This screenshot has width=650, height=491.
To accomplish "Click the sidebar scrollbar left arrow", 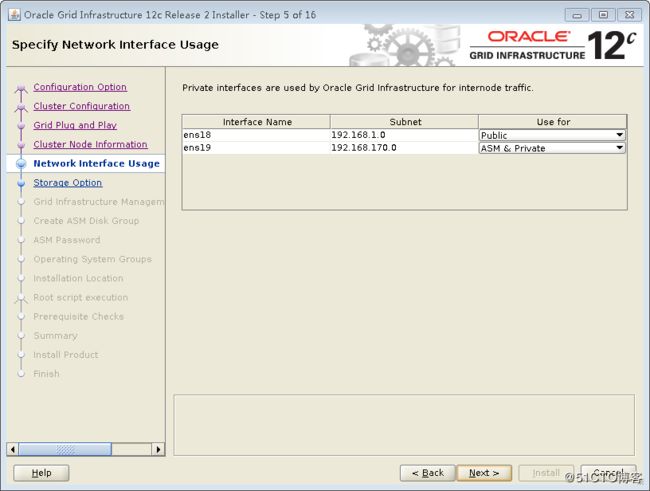I will click(x=13, y=449).
